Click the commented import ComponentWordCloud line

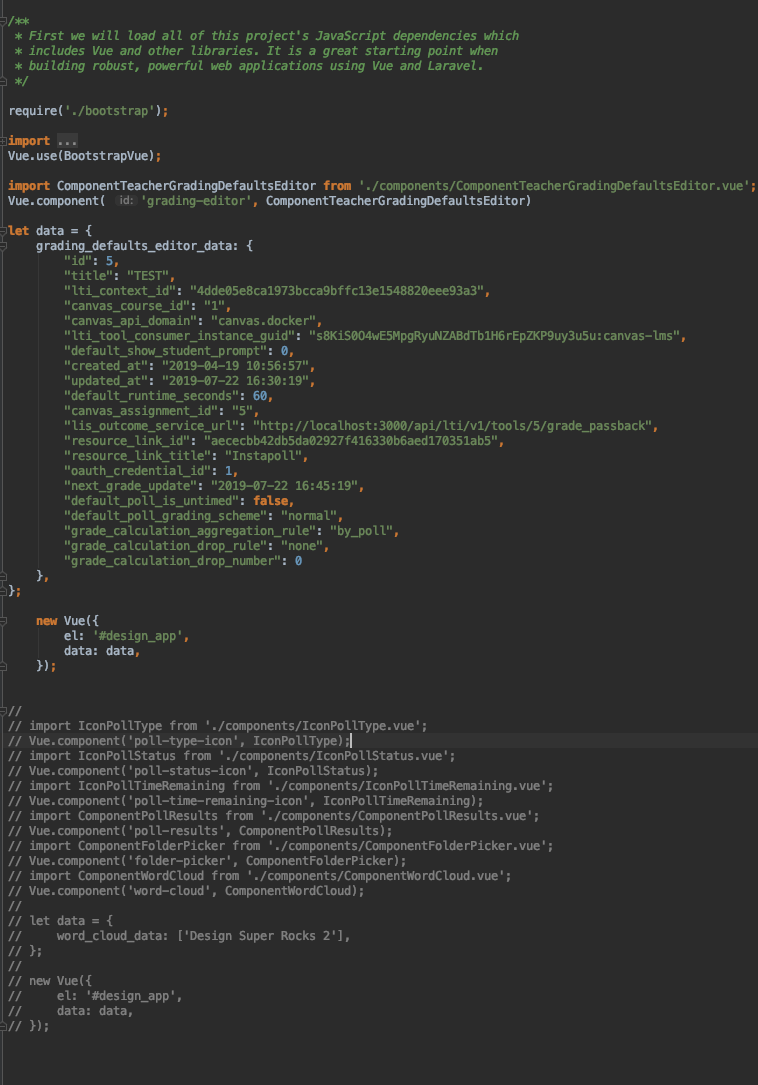260,876
